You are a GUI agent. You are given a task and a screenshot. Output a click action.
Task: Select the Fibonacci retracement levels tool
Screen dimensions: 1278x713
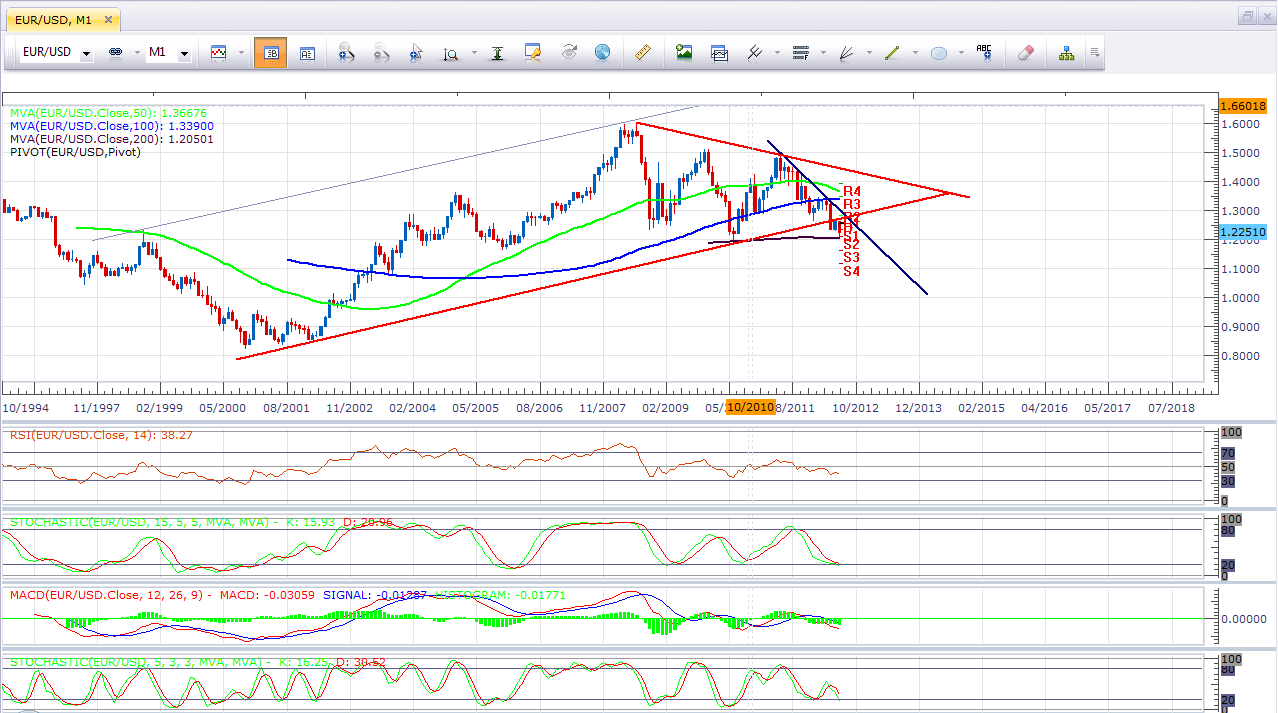800,53
